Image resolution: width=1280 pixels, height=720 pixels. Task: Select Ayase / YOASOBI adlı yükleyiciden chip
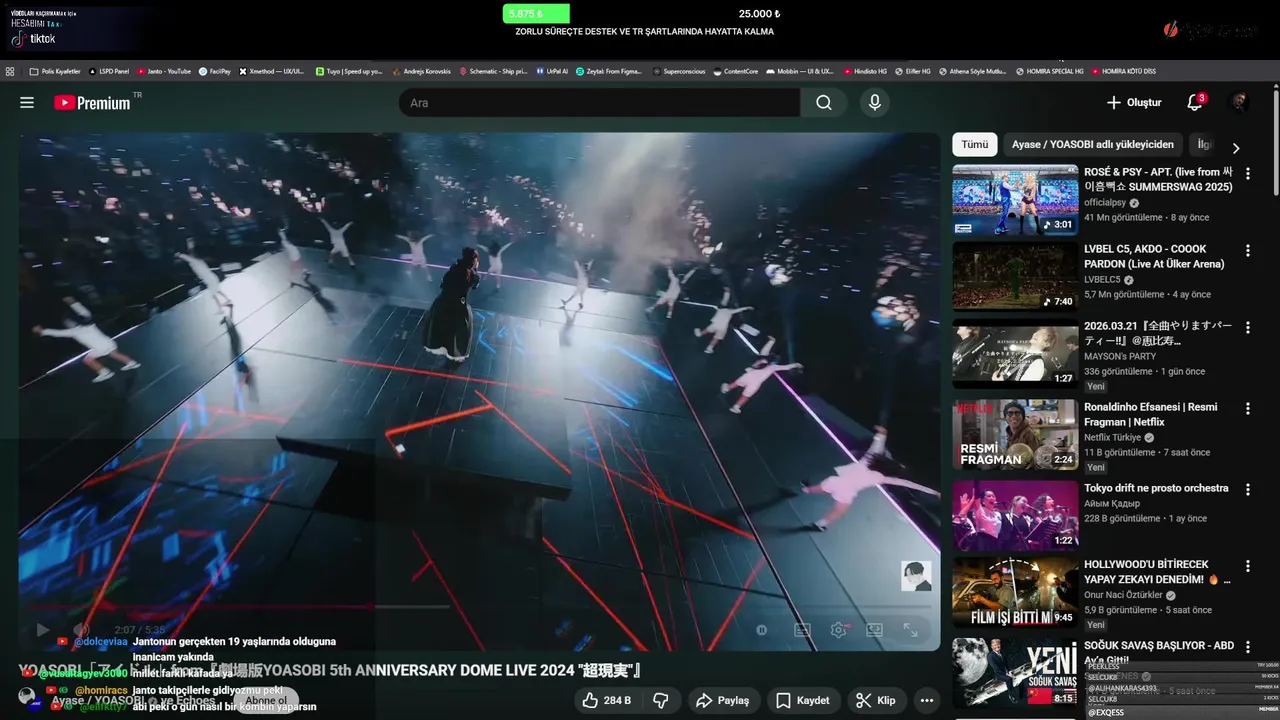[x=1093, y=145]
